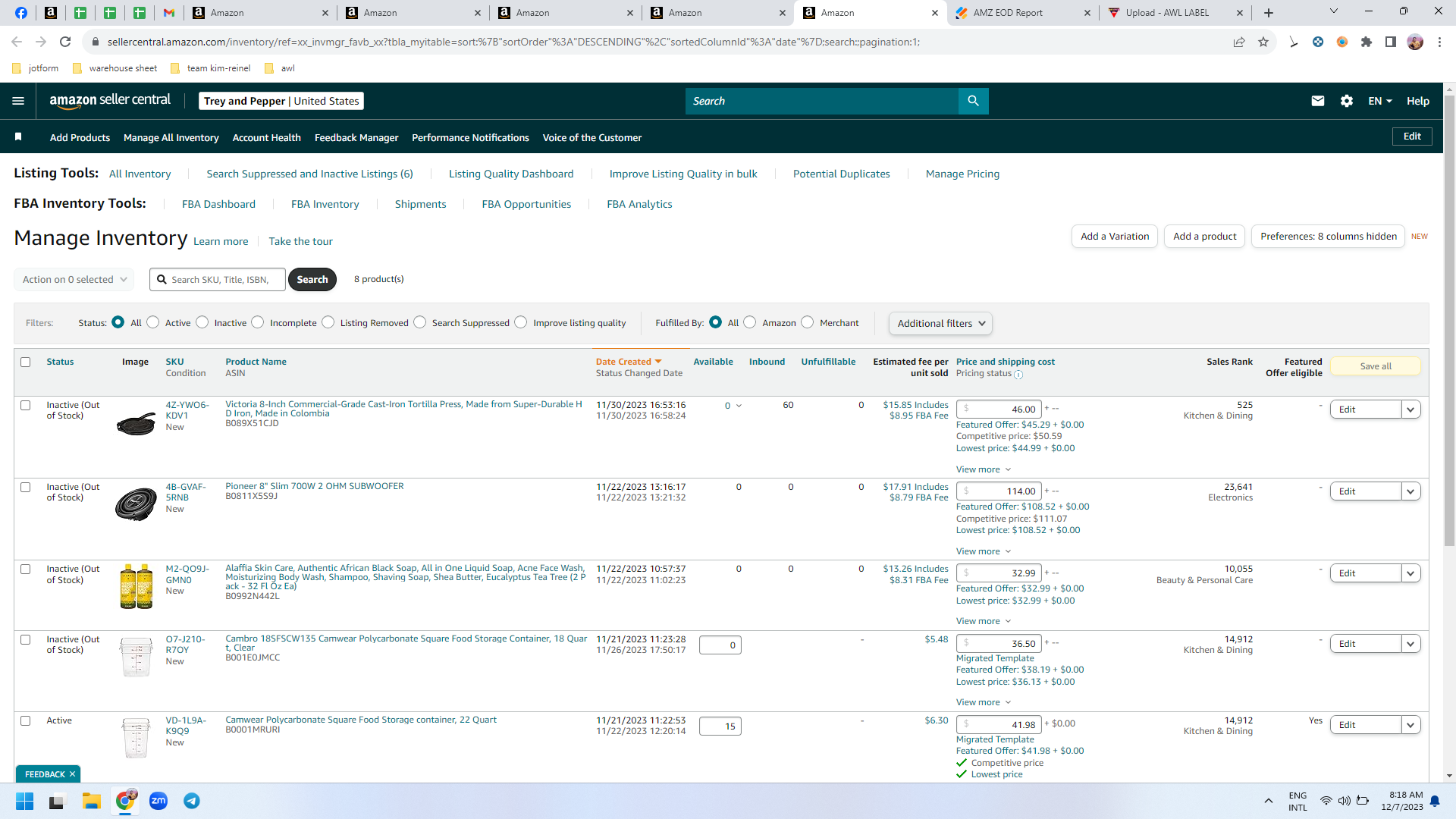Image resolution: width=1456 pixels, height=819 pixels.
Task: Click the Amazon Seller Central logo
Action: click(110, 101)
